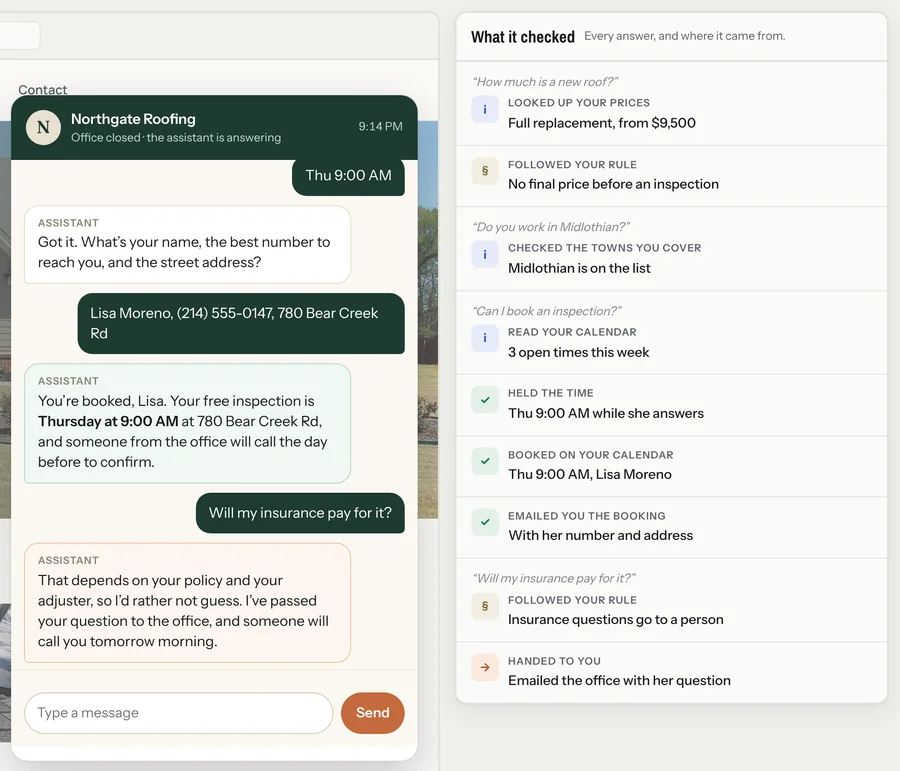Click checkmark icon beside Booked on your calendar
The width and height of the screenshot is (900, 771).
(x=485, y=461)
